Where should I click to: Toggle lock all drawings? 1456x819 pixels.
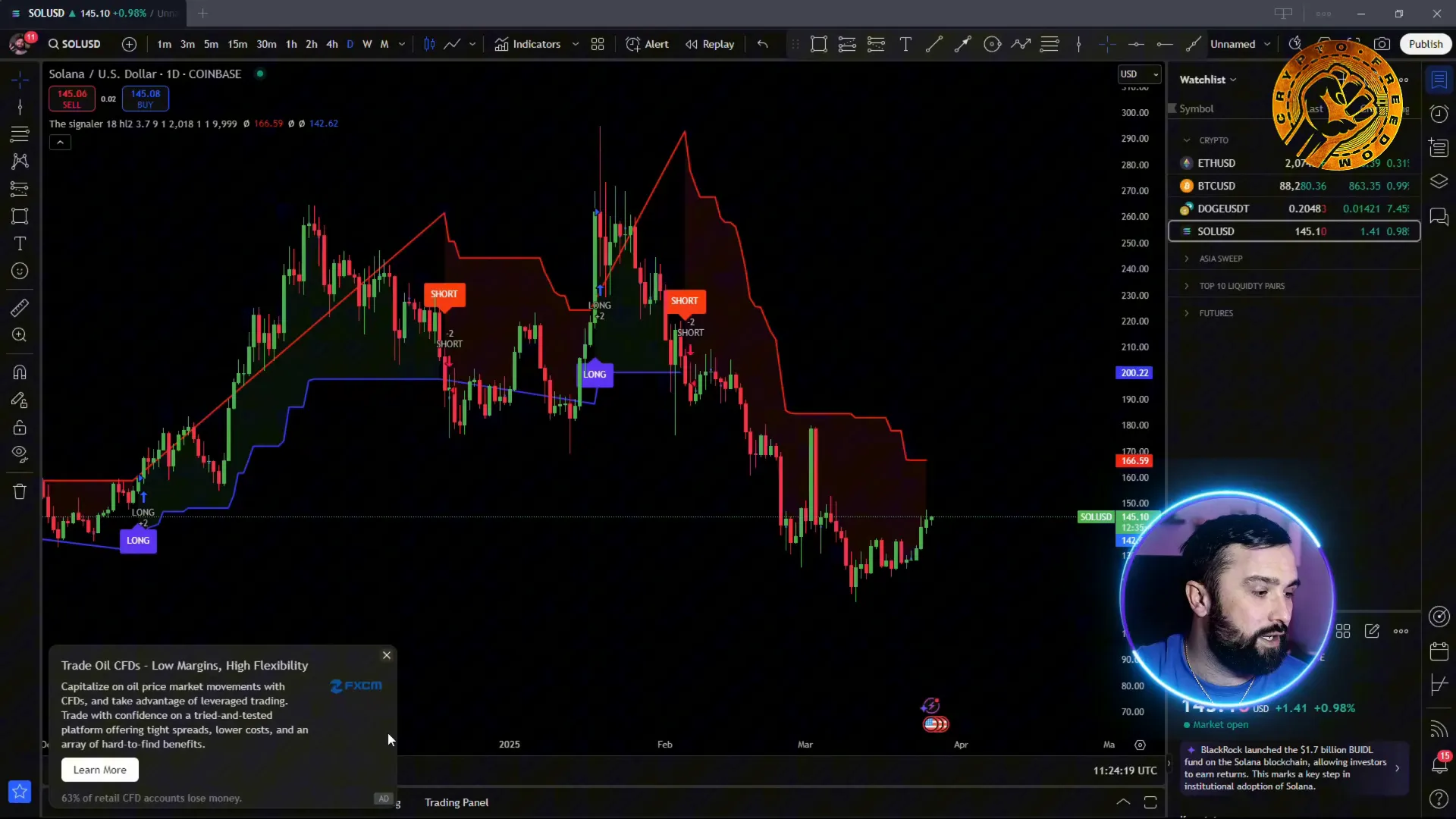click(x=20, y=427)
